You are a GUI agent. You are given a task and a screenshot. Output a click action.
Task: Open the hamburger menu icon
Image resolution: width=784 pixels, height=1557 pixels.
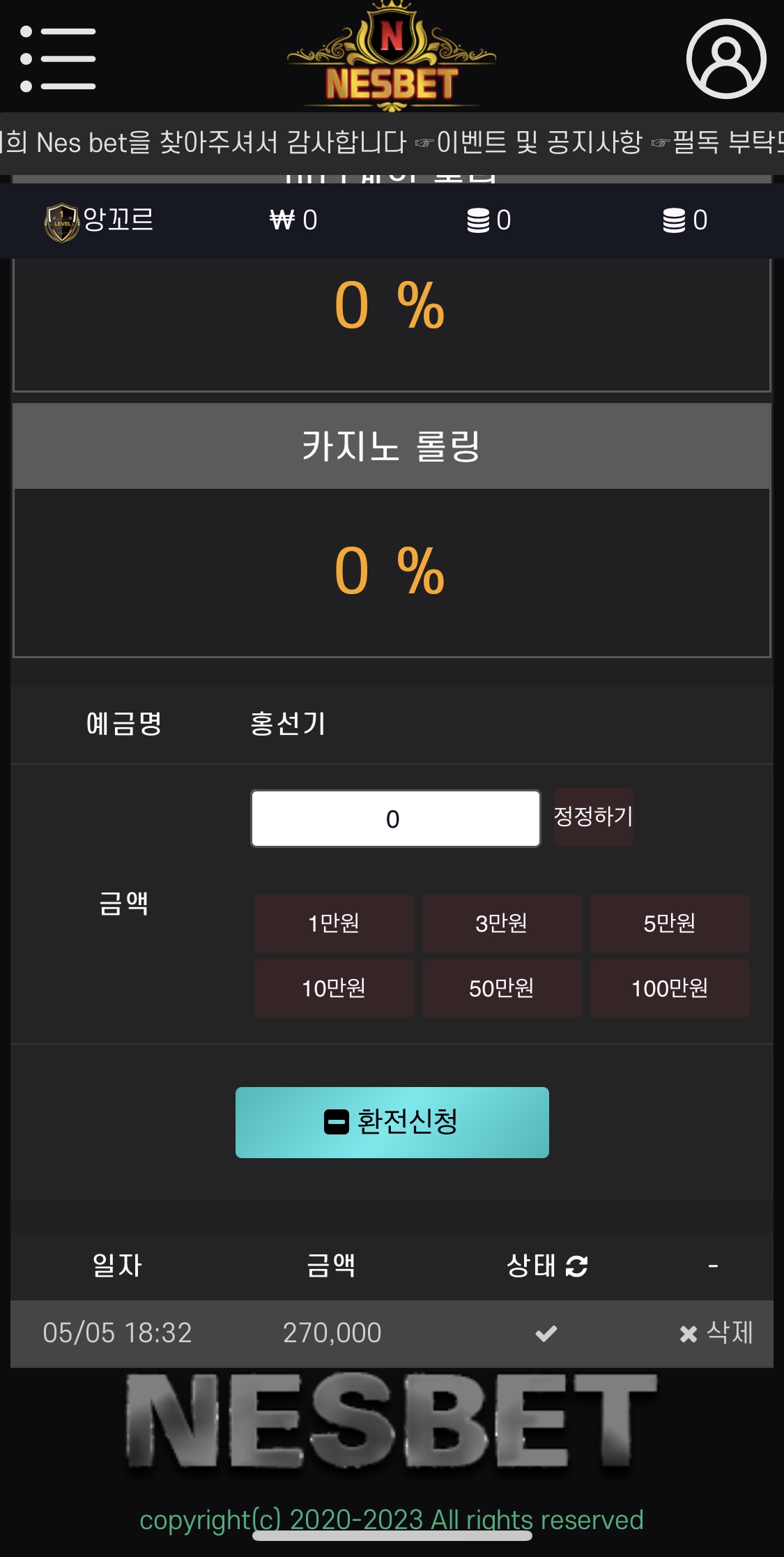tap(58, 59)
